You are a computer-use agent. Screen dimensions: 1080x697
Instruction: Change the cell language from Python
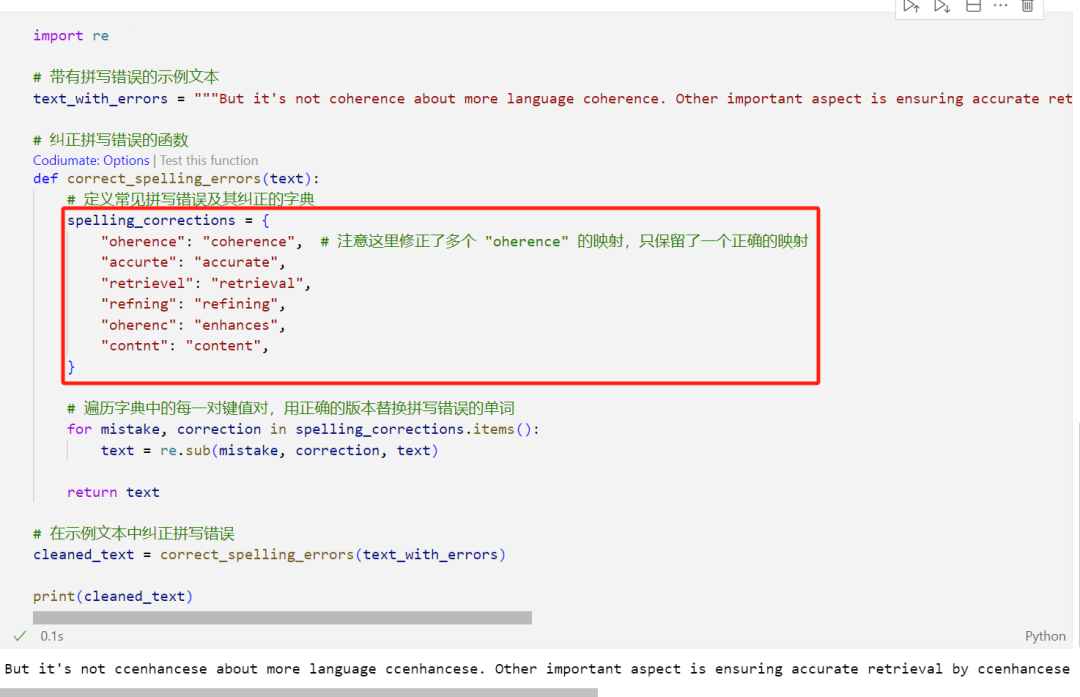(1045, 636)
